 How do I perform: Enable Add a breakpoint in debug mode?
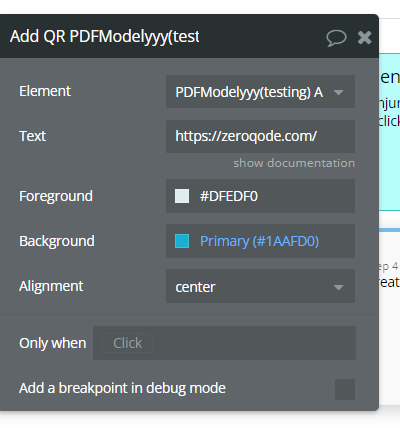[345, 389]
